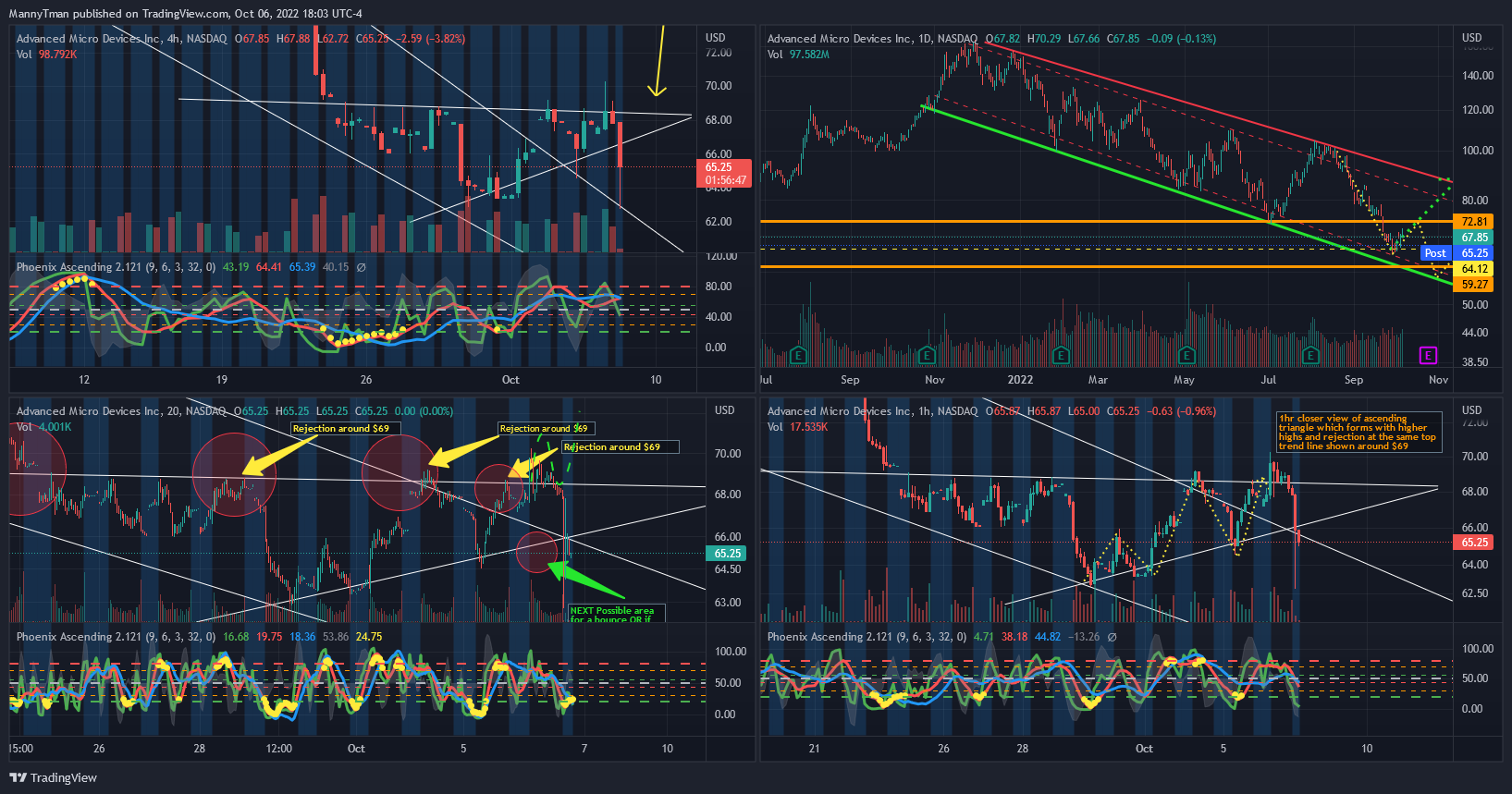Click USD currency label on the 1h chart
The height and width of the screenshot is (794, 1512).
click(x=1471, y=410)
